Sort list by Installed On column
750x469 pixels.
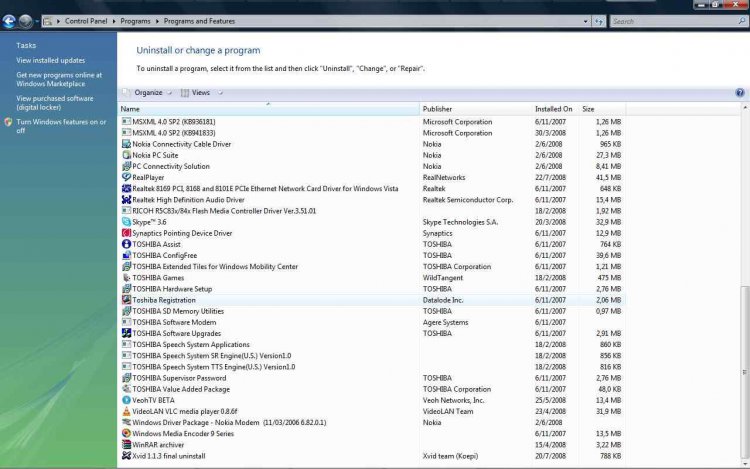point(555,109)
